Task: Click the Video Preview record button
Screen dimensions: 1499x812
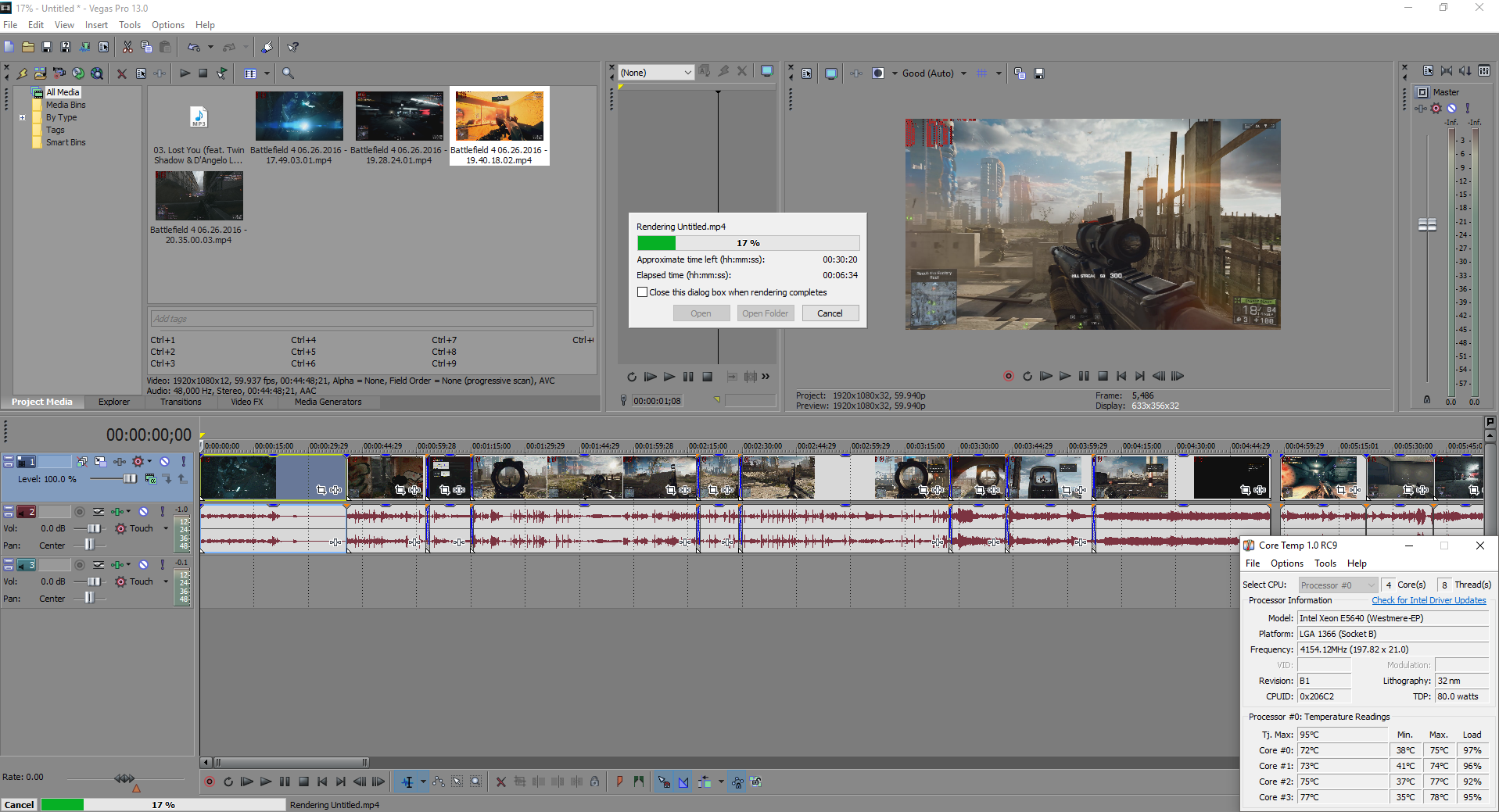Action: coord(1009,376)
